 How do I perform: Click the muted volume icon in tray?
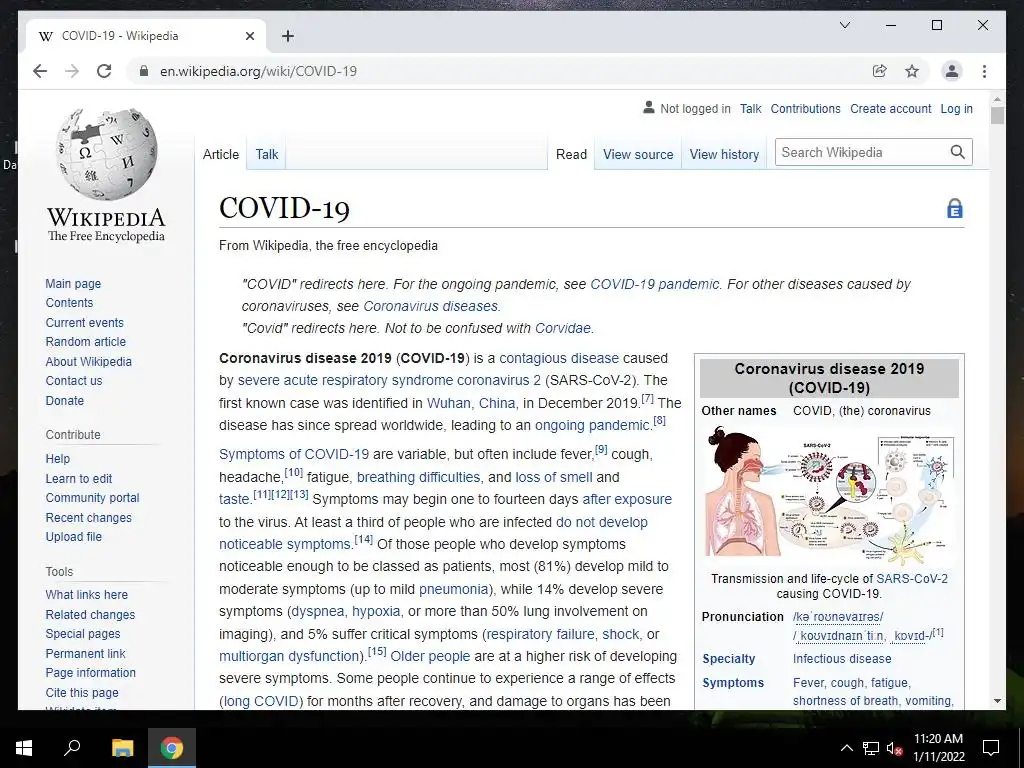coord(894,748)
